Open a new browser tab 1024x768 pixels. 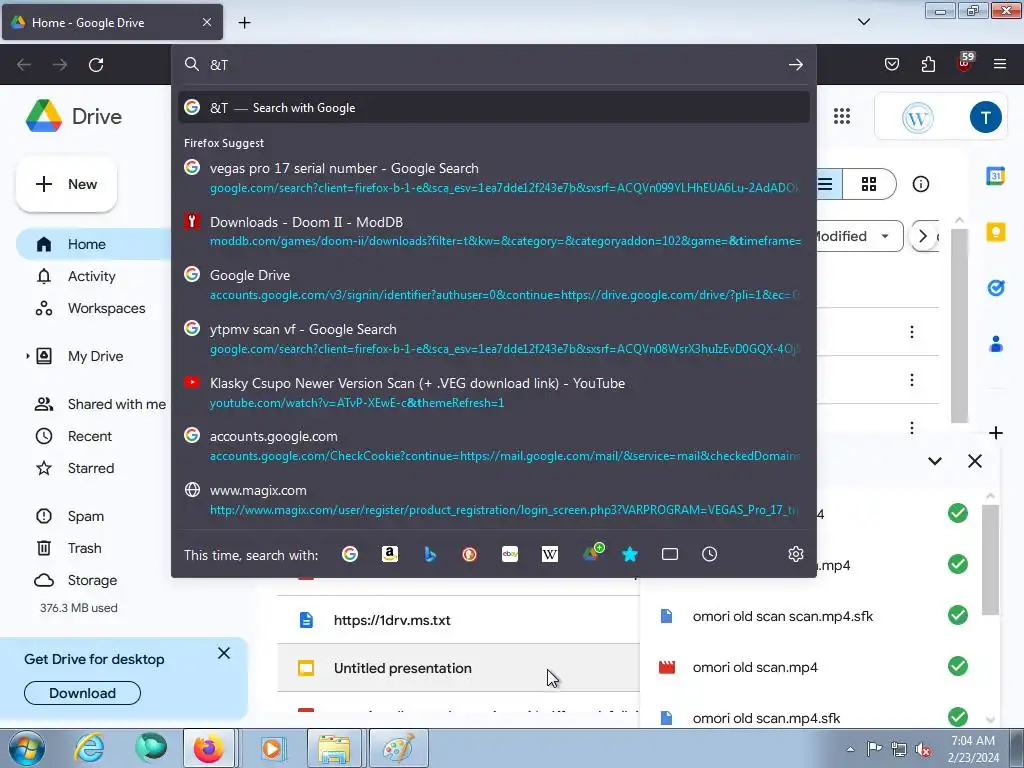(244, 22)
